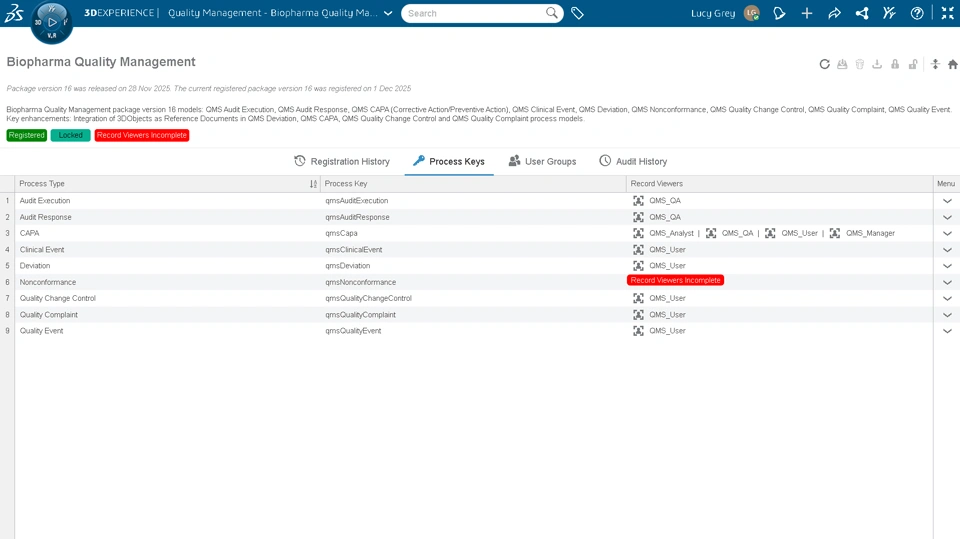The image size is (960, 539).
Task: Click QMS_User viewer in Quality Complaint row
Action: click(667, 314)
